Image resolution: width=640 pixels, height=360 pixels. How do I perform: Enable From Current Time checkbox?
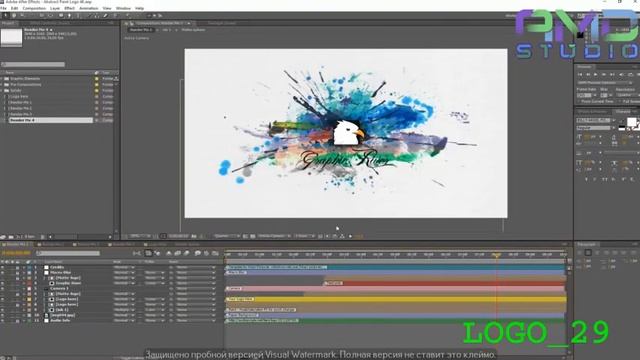point(579,101)
